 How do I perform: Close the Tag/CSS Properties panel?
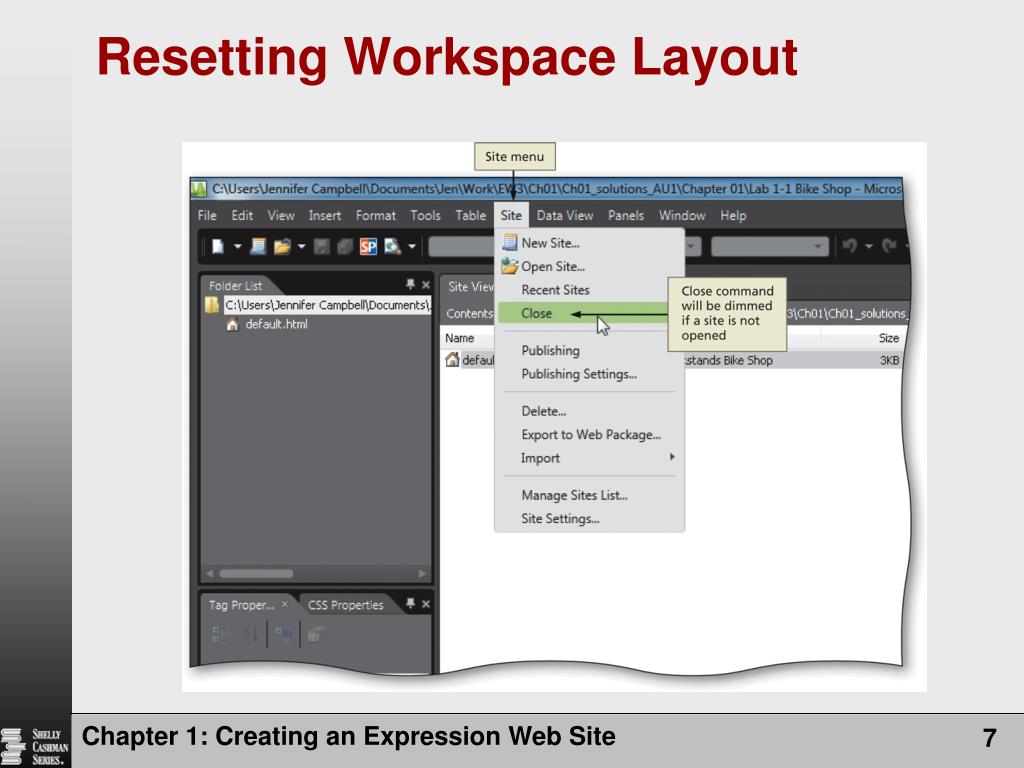pos(426,604)
